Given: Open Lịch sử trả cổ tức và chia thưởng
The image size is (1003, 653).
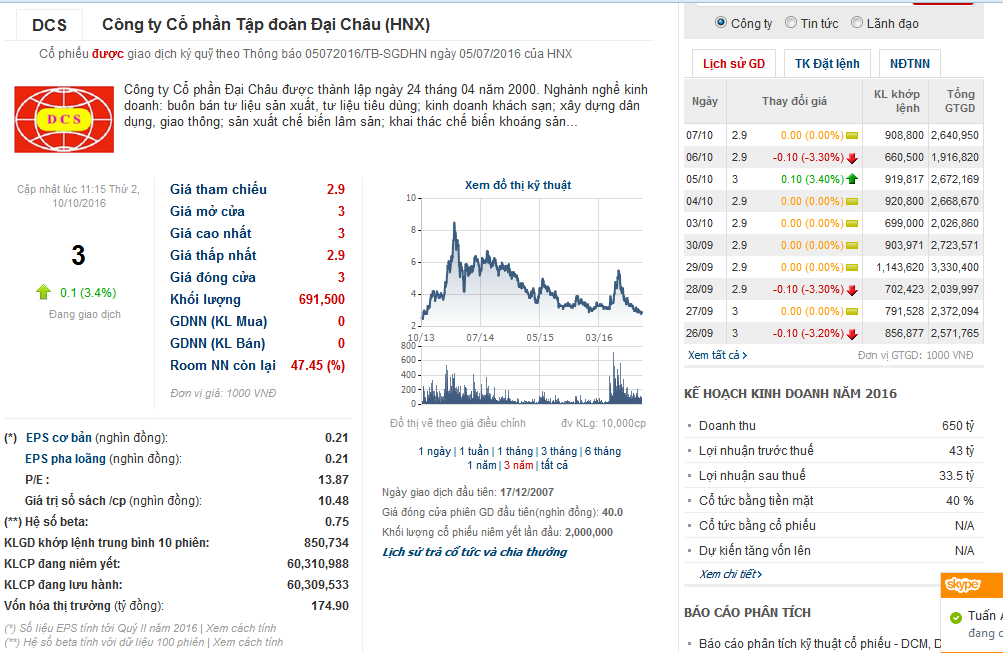Looking at the screenshot, I should 475,552.
